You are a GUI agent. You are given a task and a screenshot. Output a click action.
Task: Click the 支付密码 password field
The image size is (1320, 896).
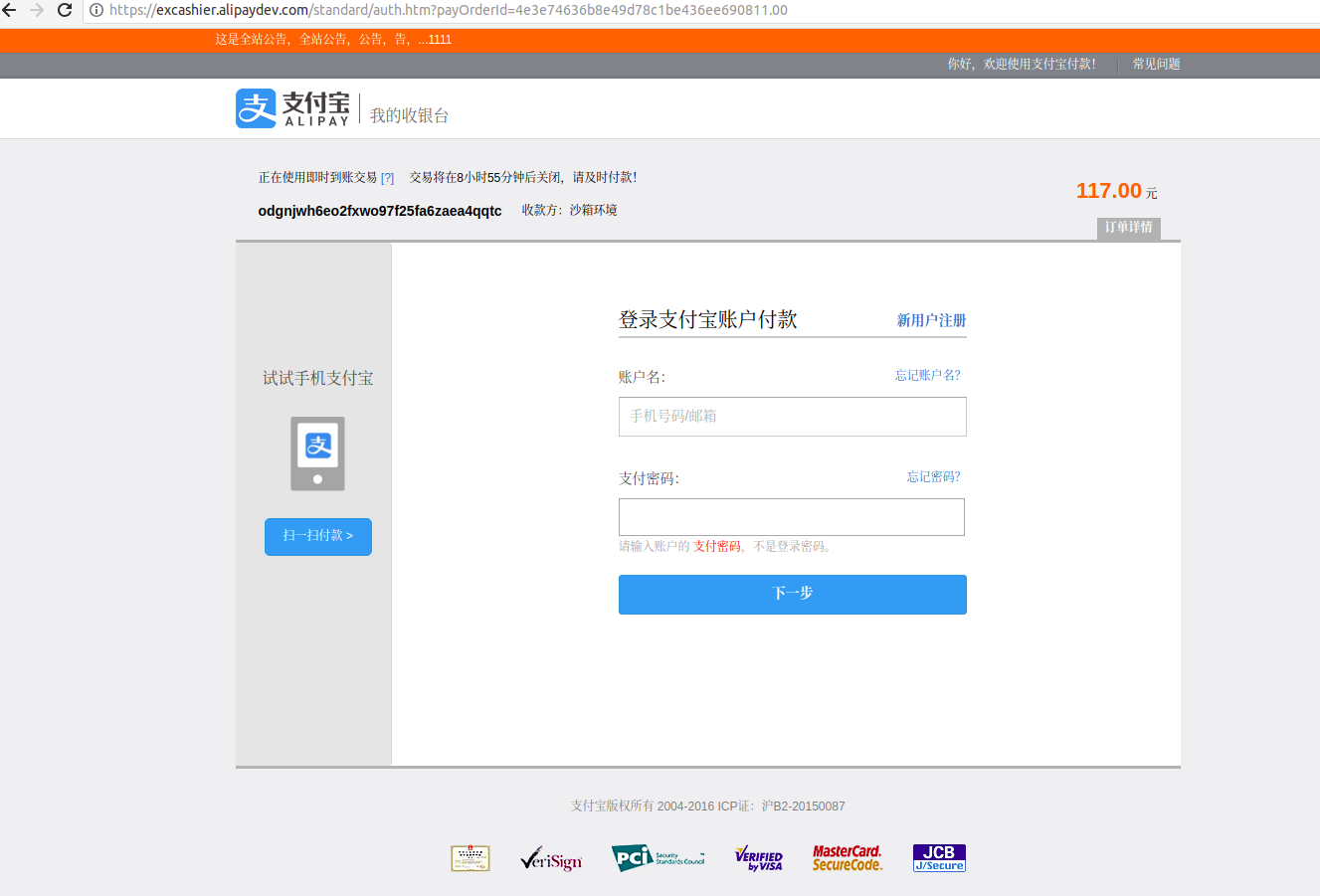[792, 517]
